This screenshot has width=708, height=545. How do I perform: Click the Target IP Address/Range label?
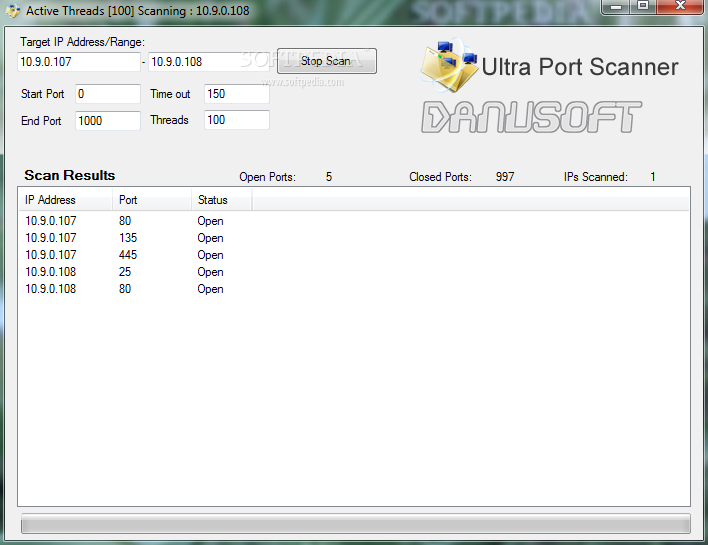pyautogui.click(x=82, y=42)
